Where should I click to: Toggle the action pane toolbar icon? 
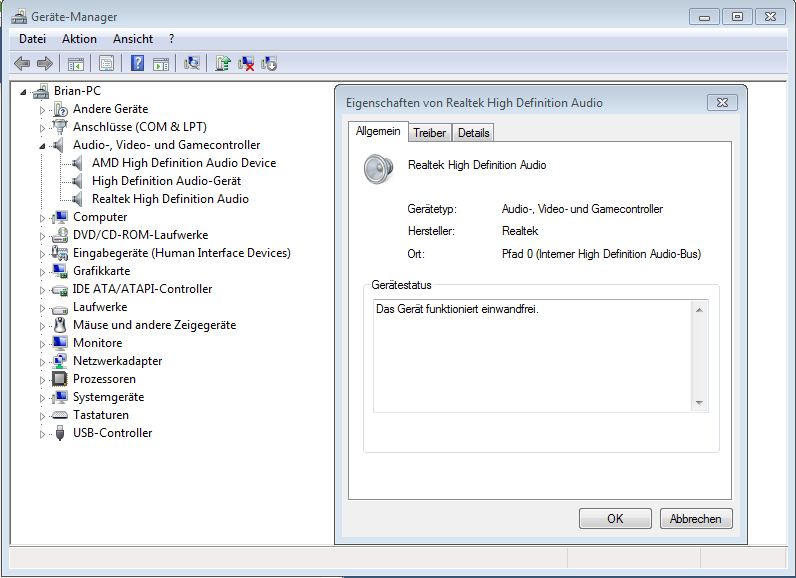click(161, 64)
